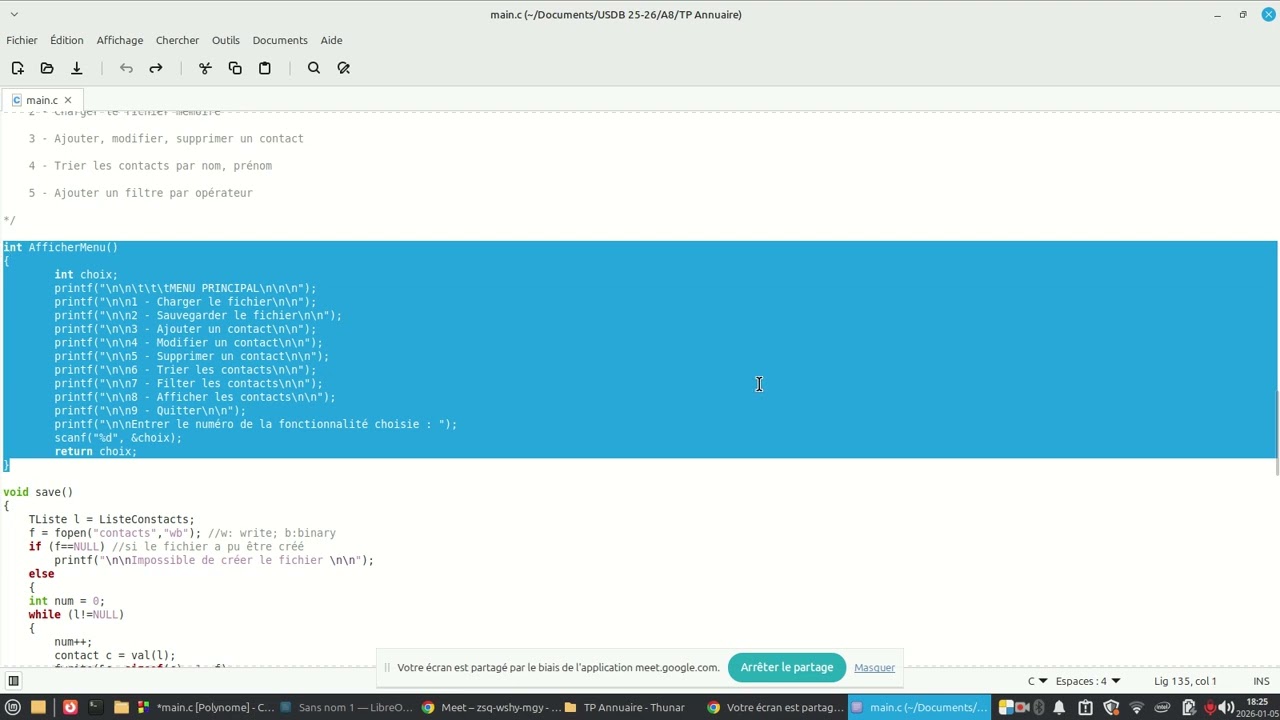Screen dimensions: 1280x720
Task: Click the Bluetooth tray icon
Action: point(1039,707)
